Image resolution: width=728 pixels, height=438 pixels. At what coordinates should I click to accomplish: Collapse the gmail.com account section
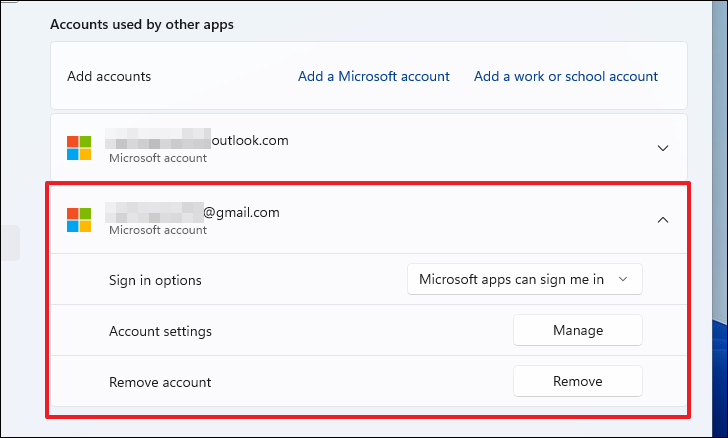pos(663,220)
